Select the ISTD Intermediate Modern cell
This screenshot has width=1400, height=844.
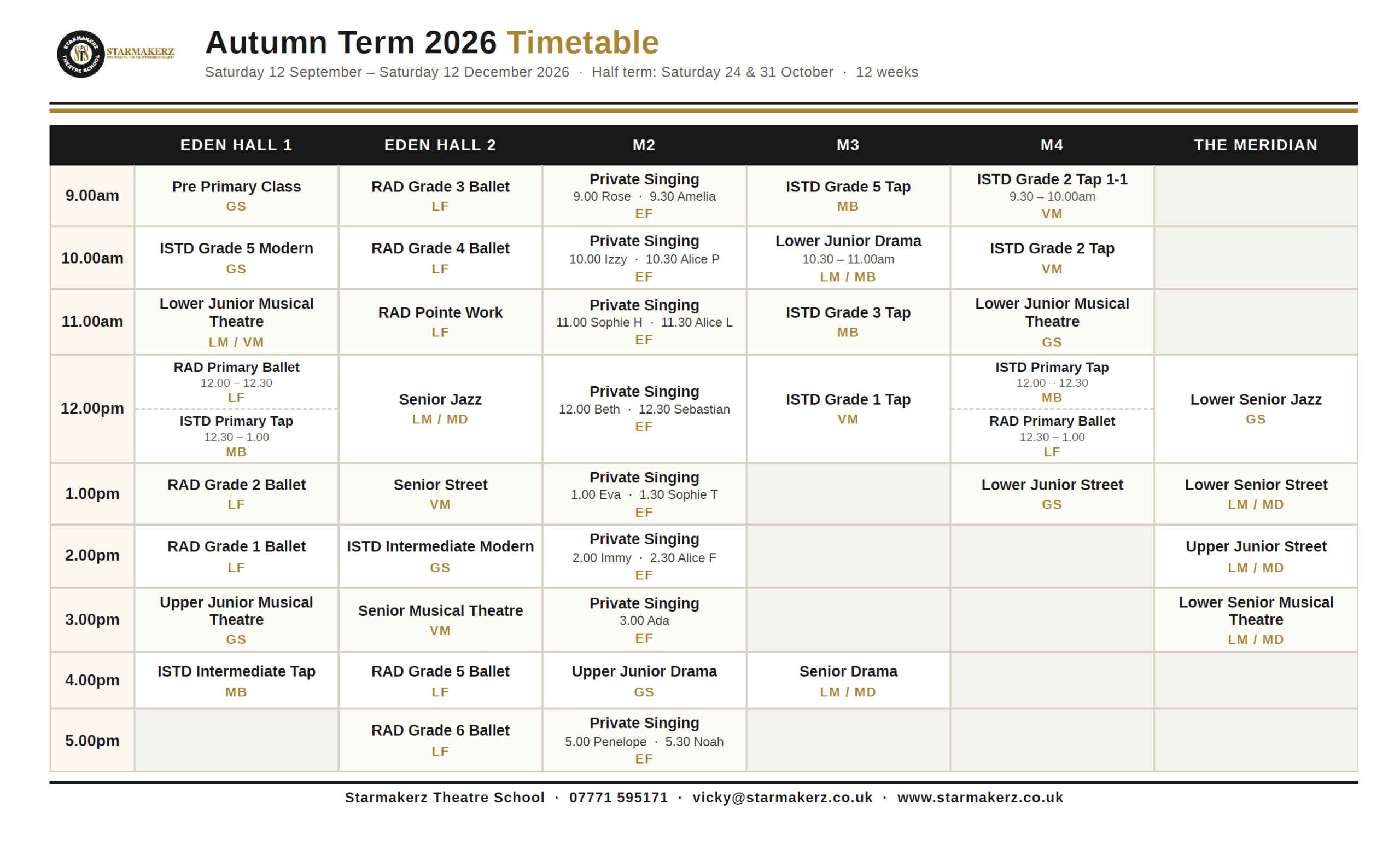(440, 556)
